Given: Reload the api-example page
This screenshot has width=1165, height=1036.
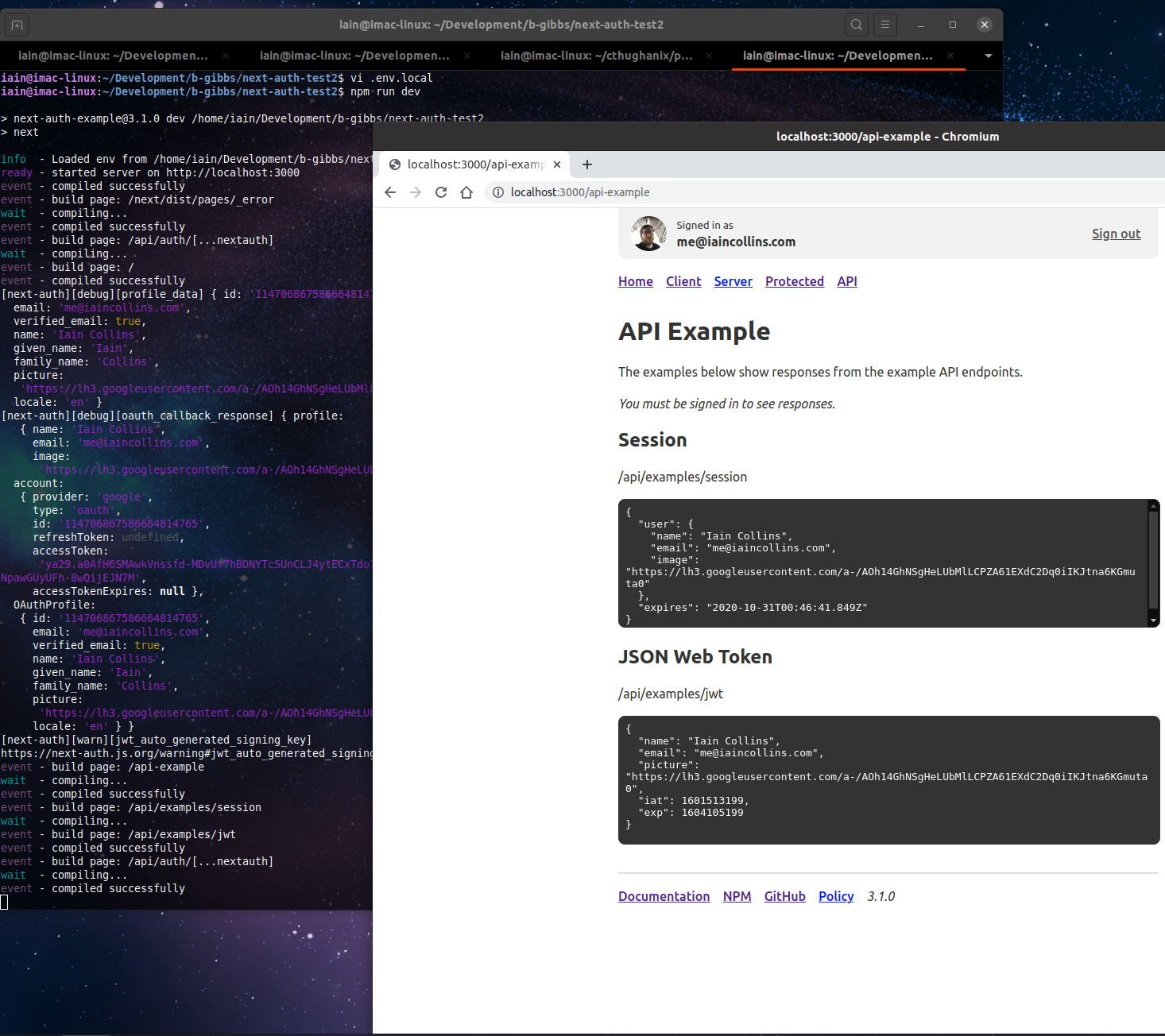Looking at the screenshot, I should 441,191.
